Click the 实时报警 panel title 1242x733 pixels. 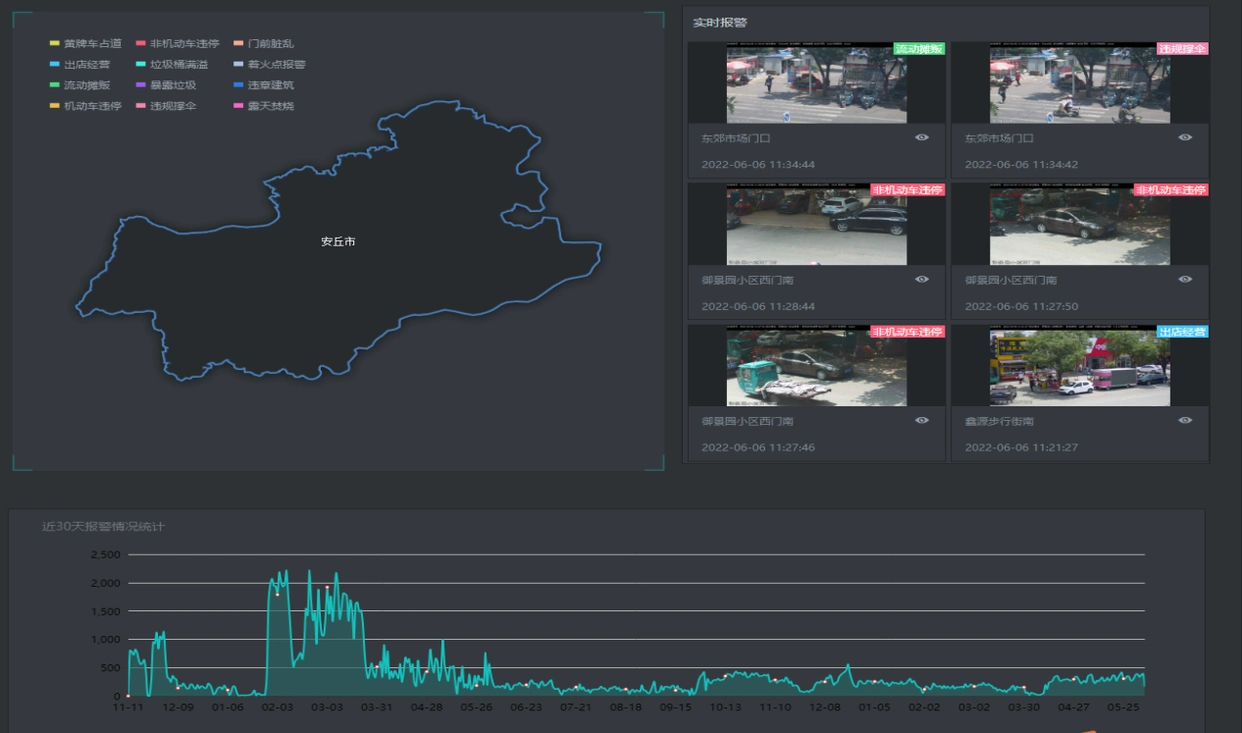pyautogui.click(x=720, y=23)
